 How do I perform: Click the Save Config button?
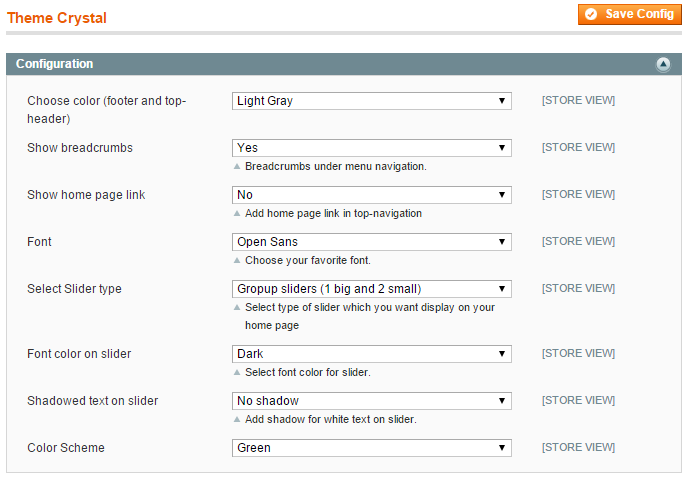pos(630,14)
